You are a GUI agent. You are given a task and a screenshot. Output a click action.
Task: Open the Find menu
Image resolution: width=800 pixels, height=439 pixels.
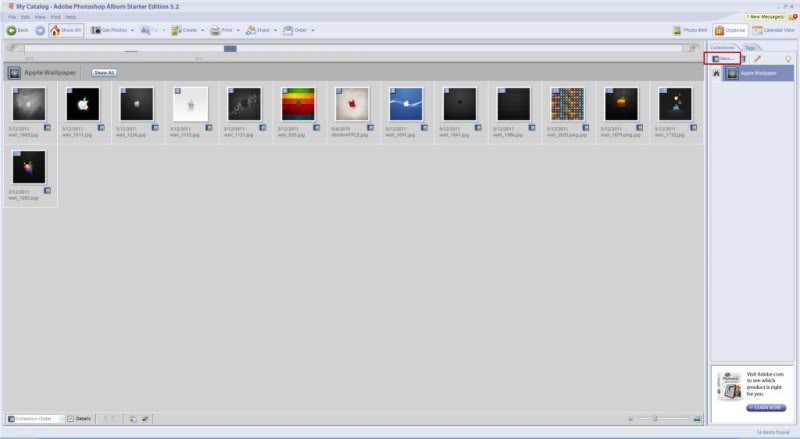point(55,17)
